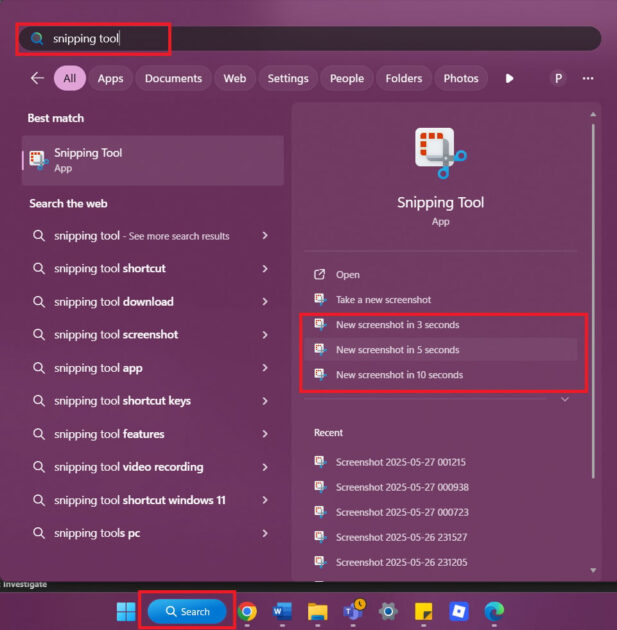The image size is (617, 630).
Task: Click magnifier beside snipping tools pc
Action: [39, 533]
